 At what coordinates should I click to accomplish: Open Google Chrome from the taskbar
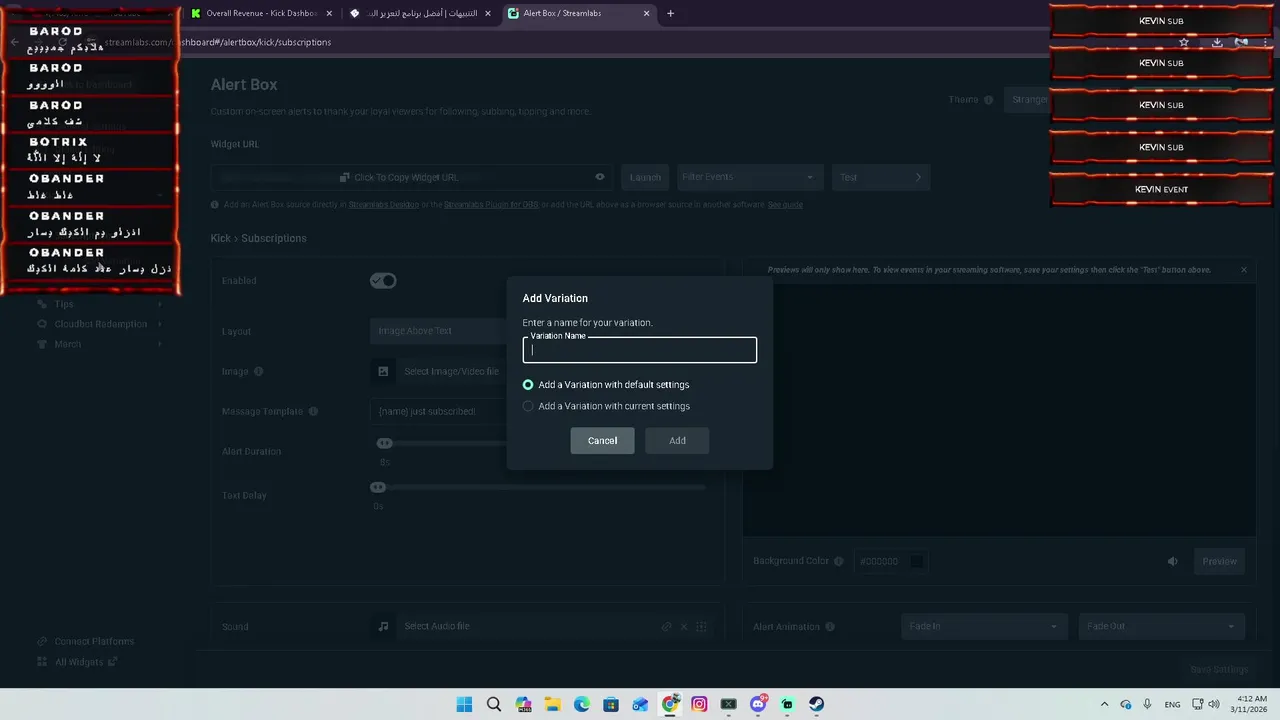click(670, 704)
